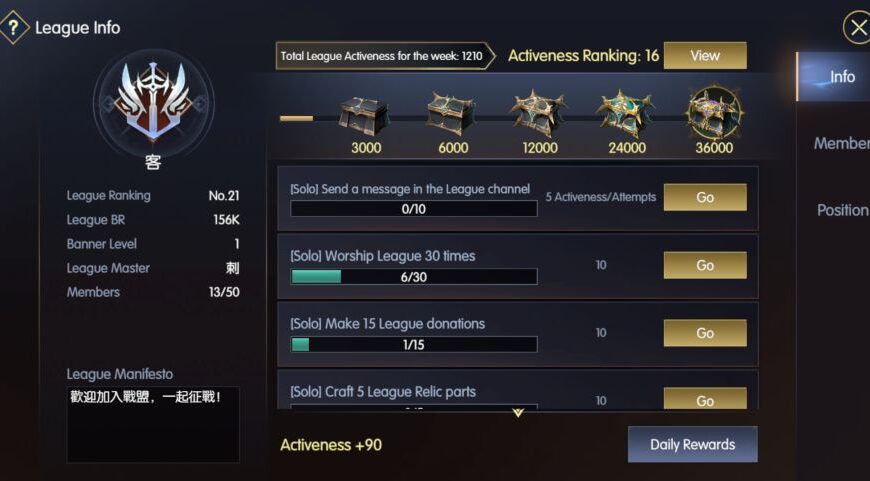Open the help question mark icon
This screenshot has width=870, height=481.
(x=13, y=27)
